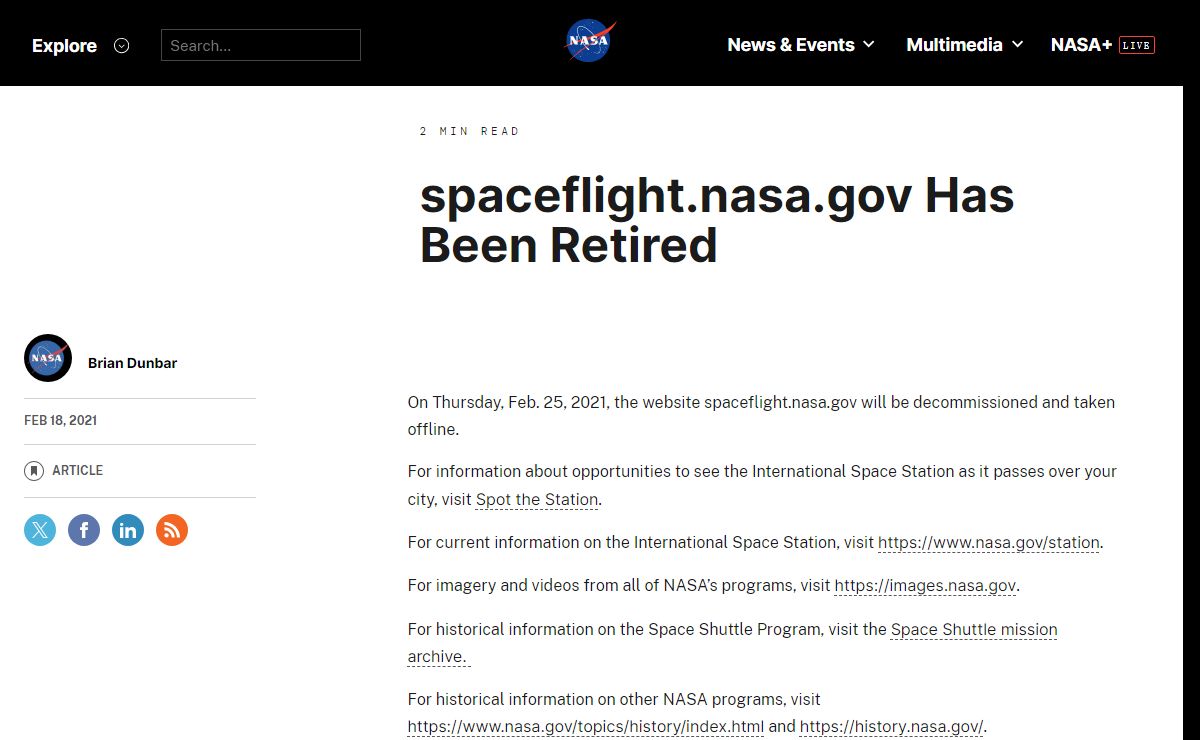Click author name Brian Dunbar

click(132, 363)
